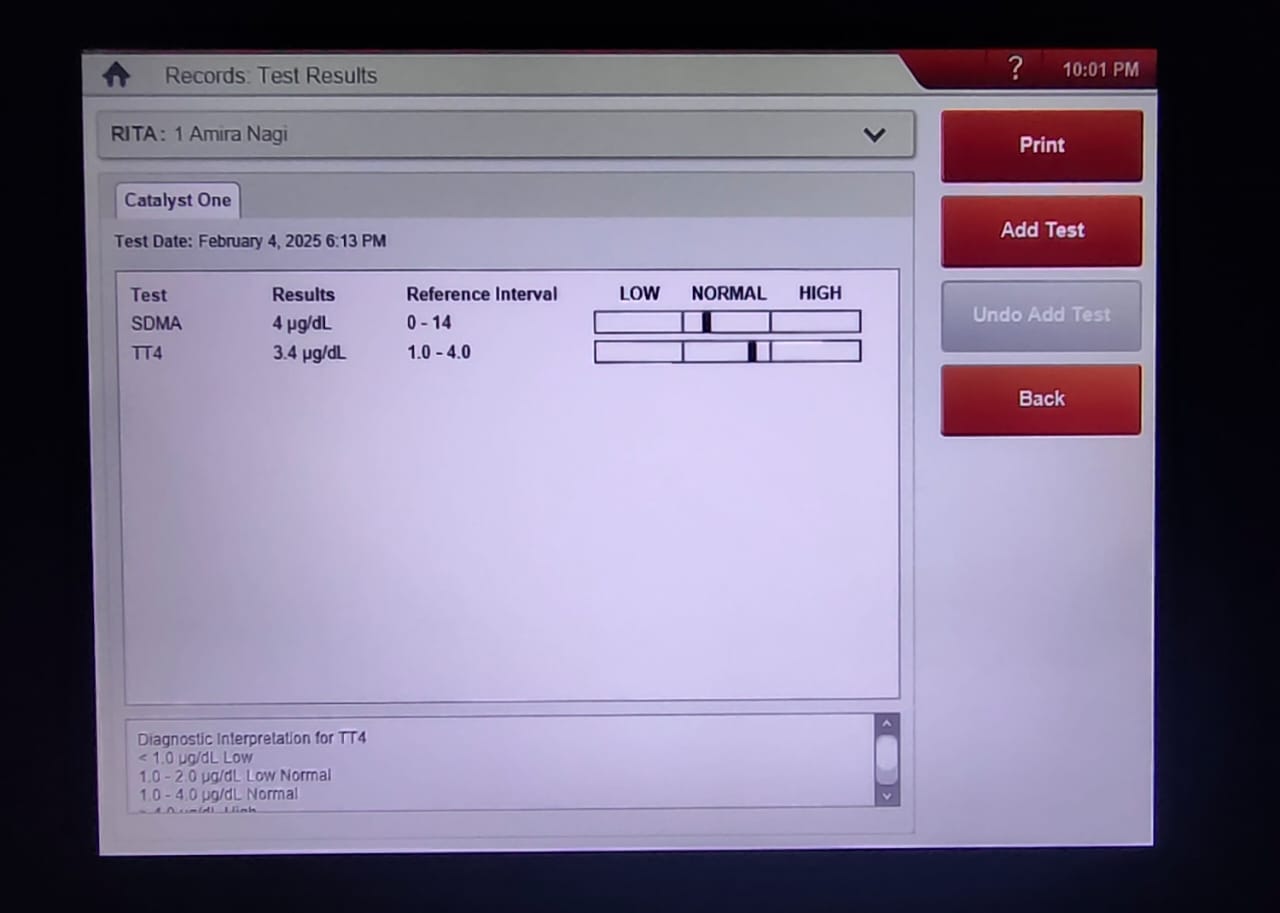Click the Test Date line
1280x913 pixels.
[250, 241]
